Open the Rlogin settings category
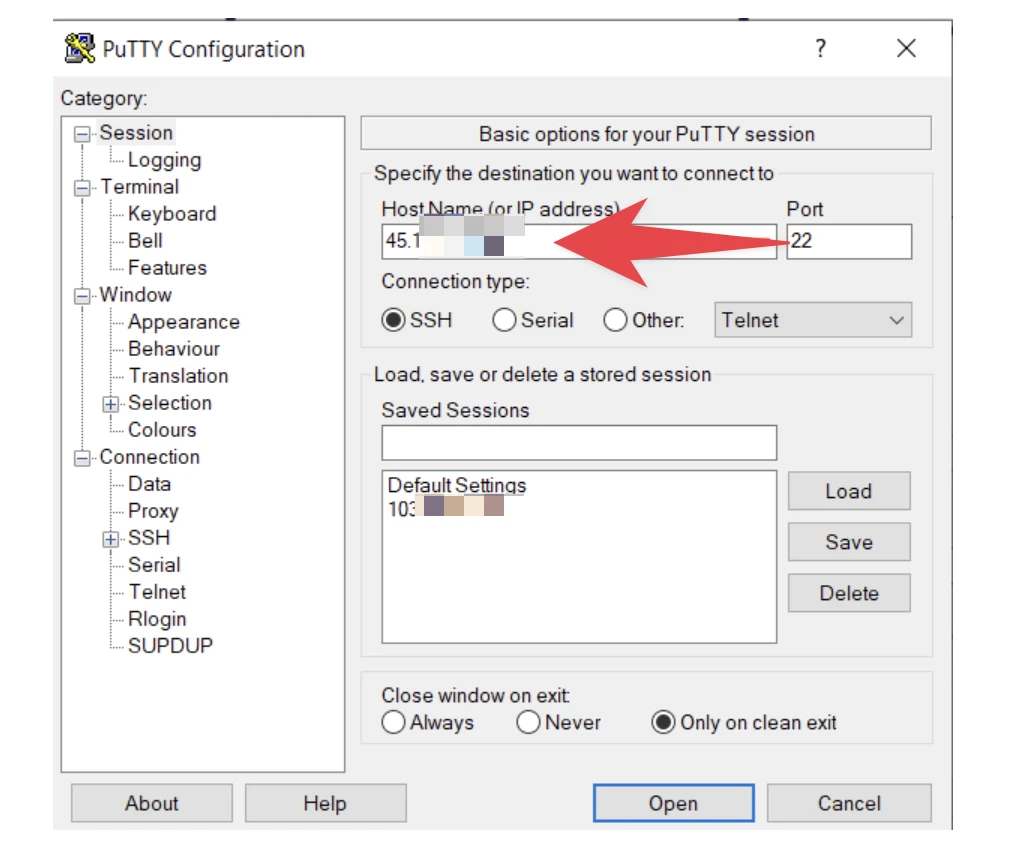 157,619
